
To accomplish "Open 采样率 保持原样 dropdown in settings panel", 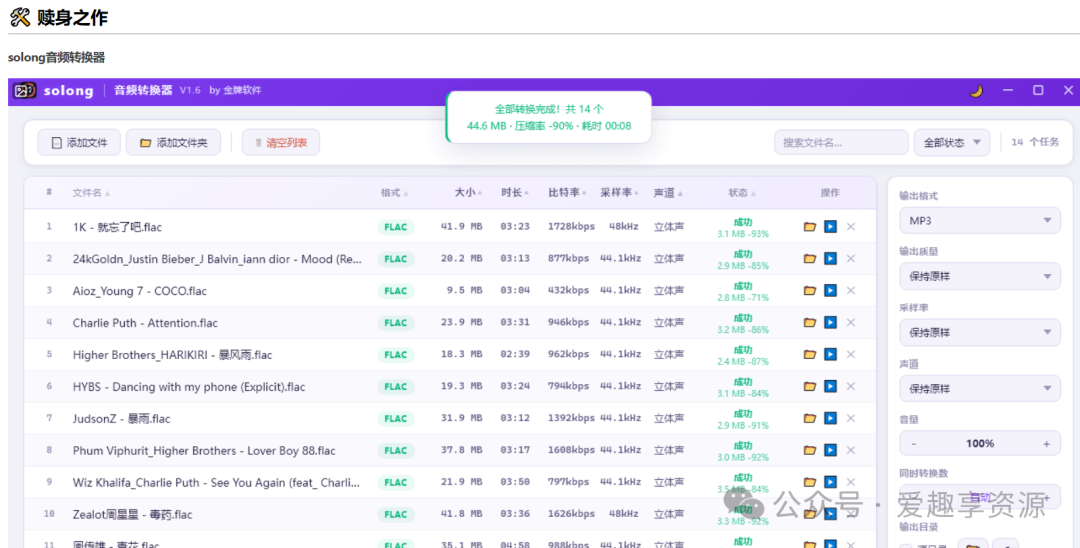I will pyautogui.click(x=979, y=332).
